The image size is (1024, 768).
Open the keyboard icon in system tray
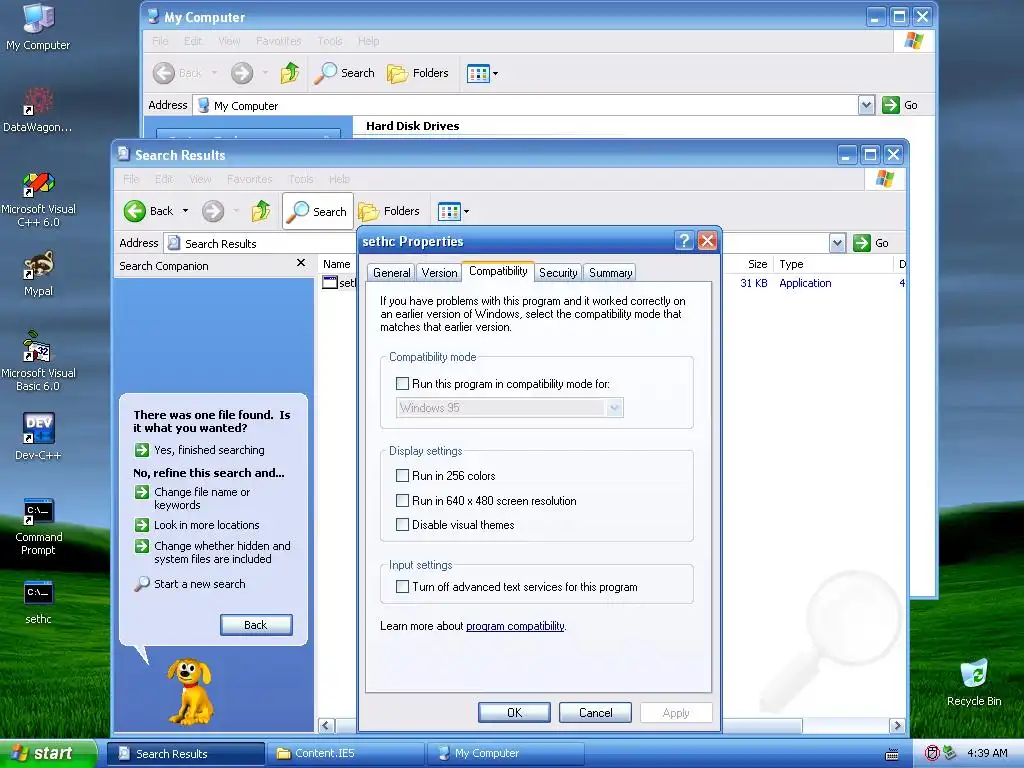891,754
